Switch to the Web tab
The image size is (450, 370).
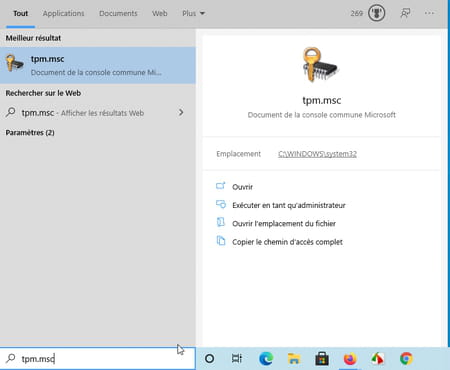[160, 13]
